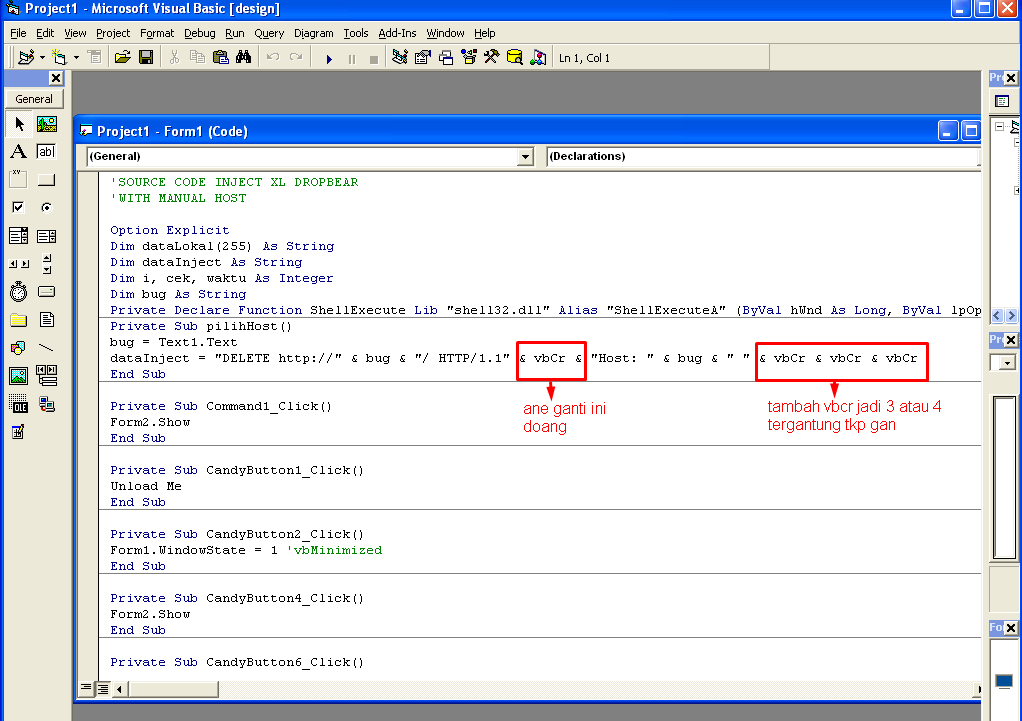Open the Project menu

point(113,33)
